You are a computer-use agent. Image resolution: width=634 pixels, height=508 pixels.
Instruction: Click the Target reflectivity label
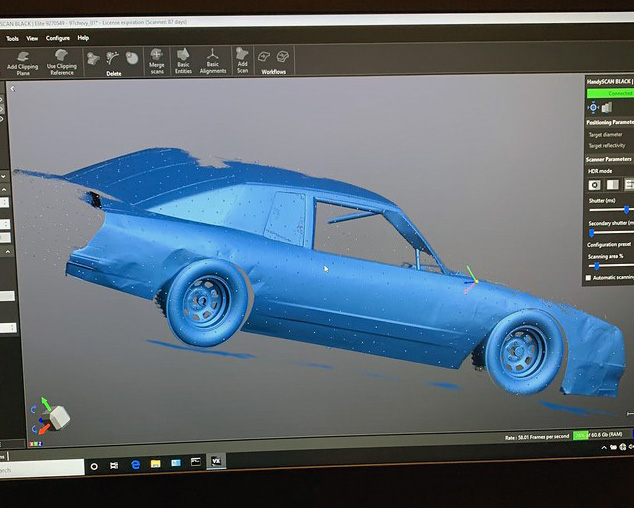click(607, 146)
